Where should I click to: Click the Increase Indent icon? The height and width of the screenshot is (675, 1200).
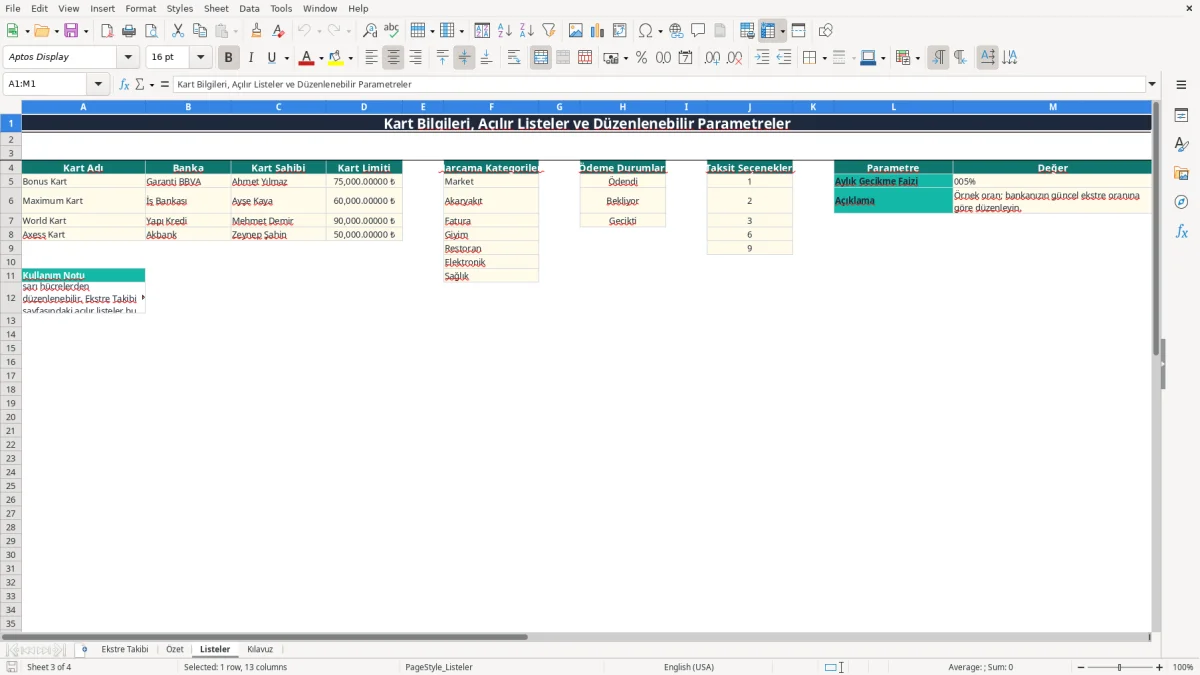[762, 58]
